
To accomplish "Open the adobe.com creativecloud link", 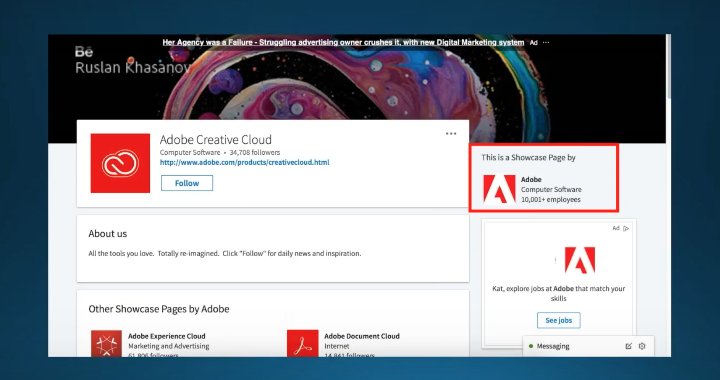I will click(x=244, y=162).
